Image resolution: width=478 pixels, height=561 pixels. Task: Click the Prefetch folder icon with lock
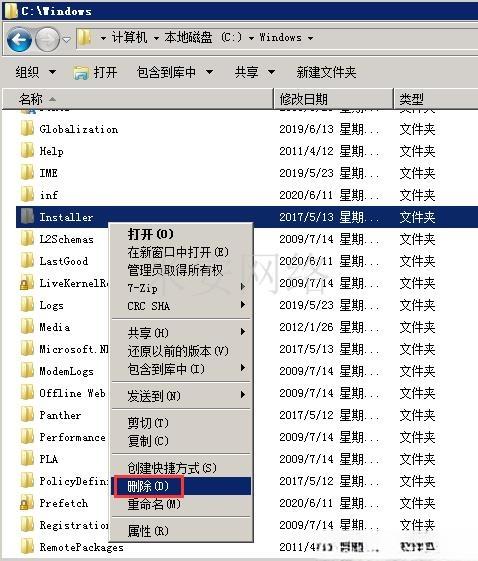coord(27,503)
